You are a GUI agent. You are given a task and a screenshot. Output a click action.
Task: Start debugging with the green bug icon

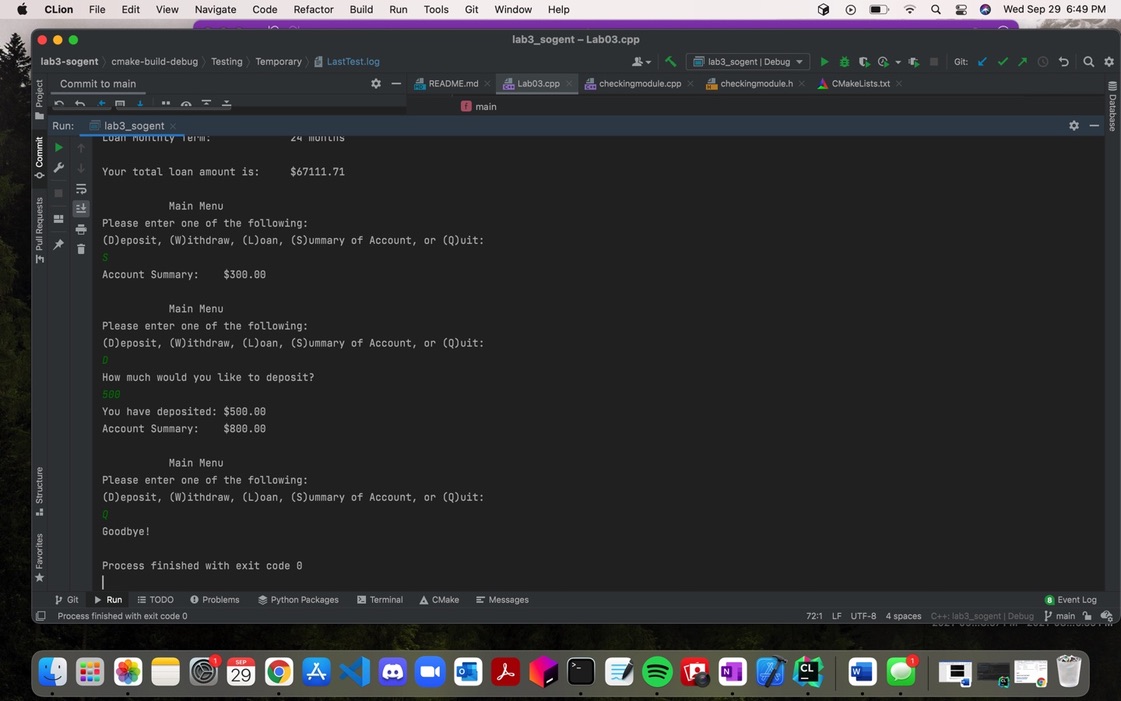click(x=844, y=61)
